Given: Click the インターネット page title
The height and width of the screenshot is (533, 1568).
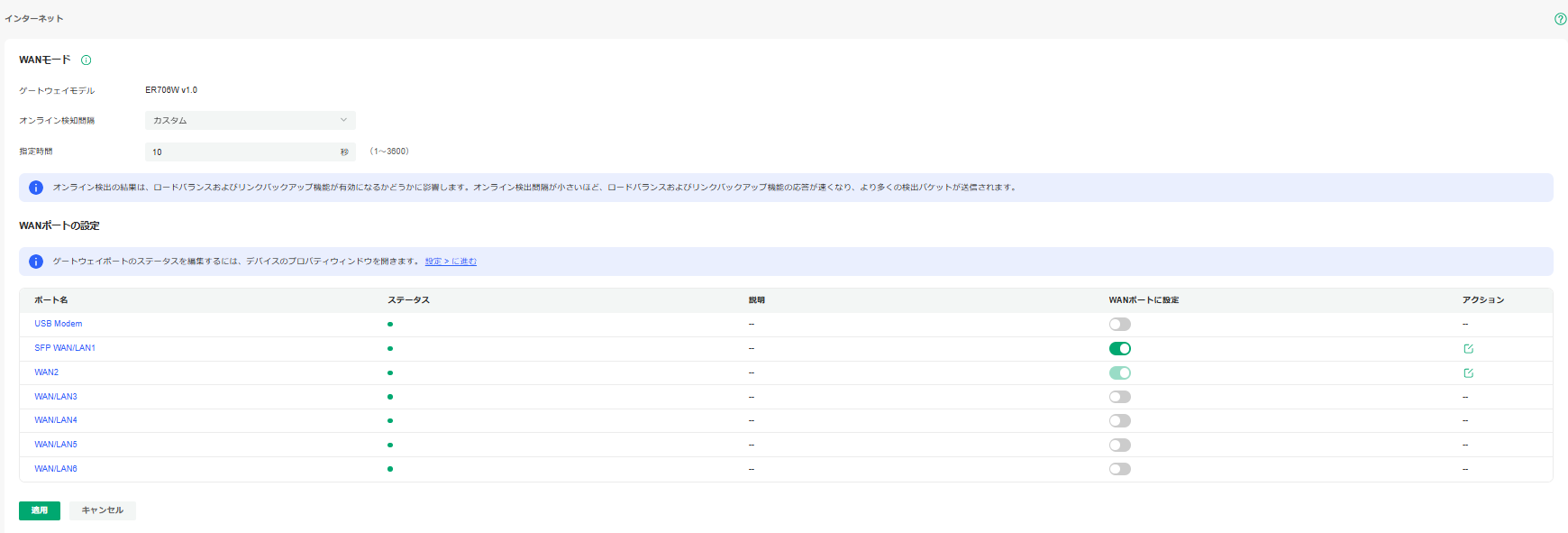Looking at the screenshot, I should (x=34, y=19).
